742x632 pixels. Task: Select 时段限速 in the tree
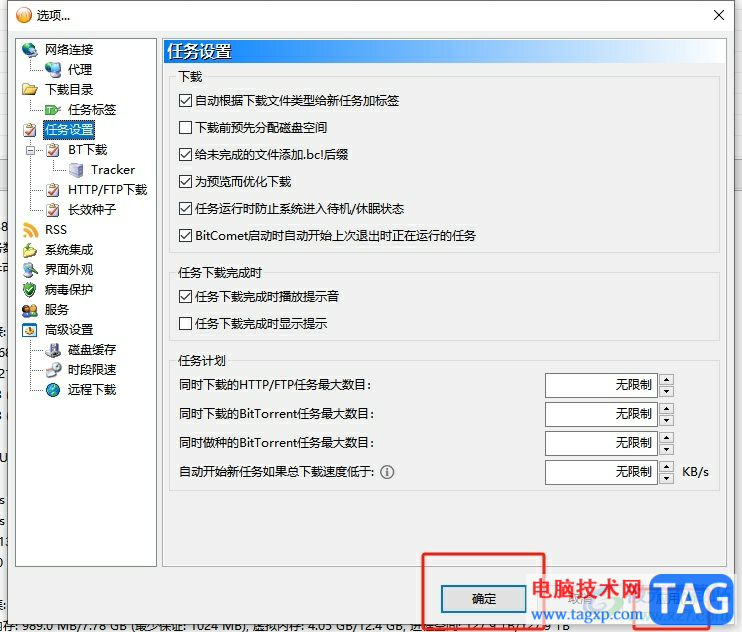92,370
